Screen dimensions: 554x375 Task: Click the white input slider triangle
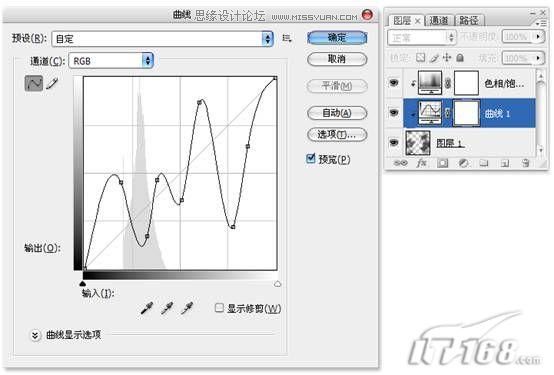tap(277, 283)
